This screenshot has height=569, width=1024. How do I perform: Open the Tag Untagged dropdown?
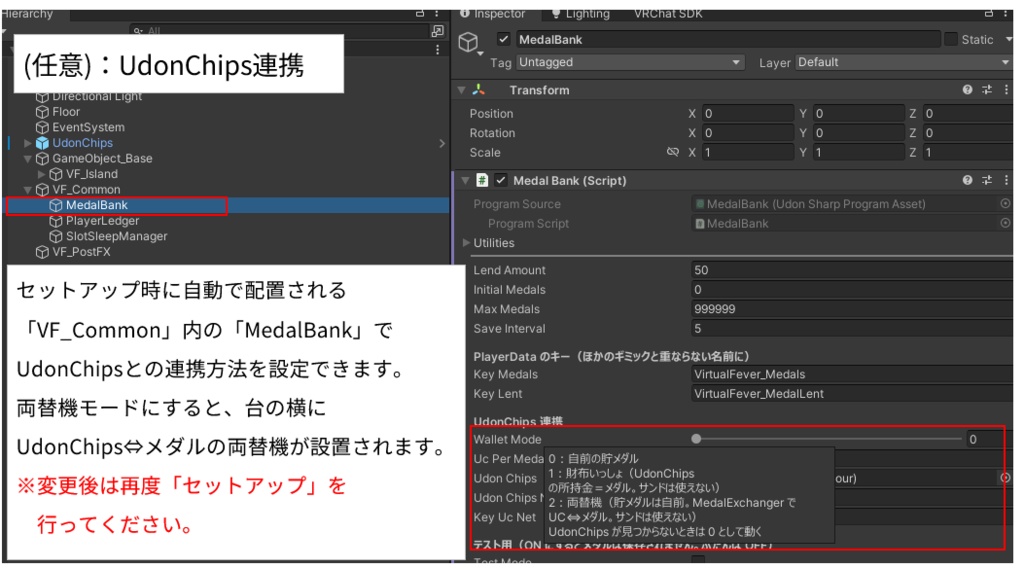[x=630, y=62]
